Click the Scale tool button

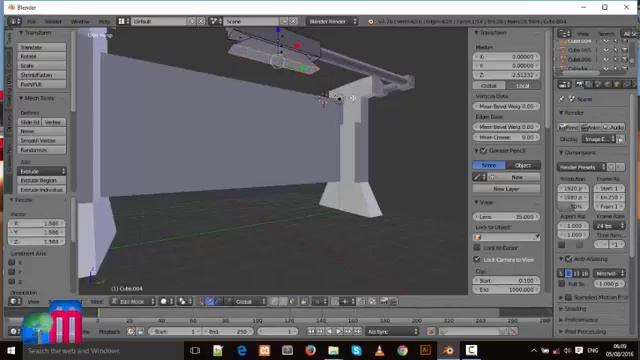42,66
